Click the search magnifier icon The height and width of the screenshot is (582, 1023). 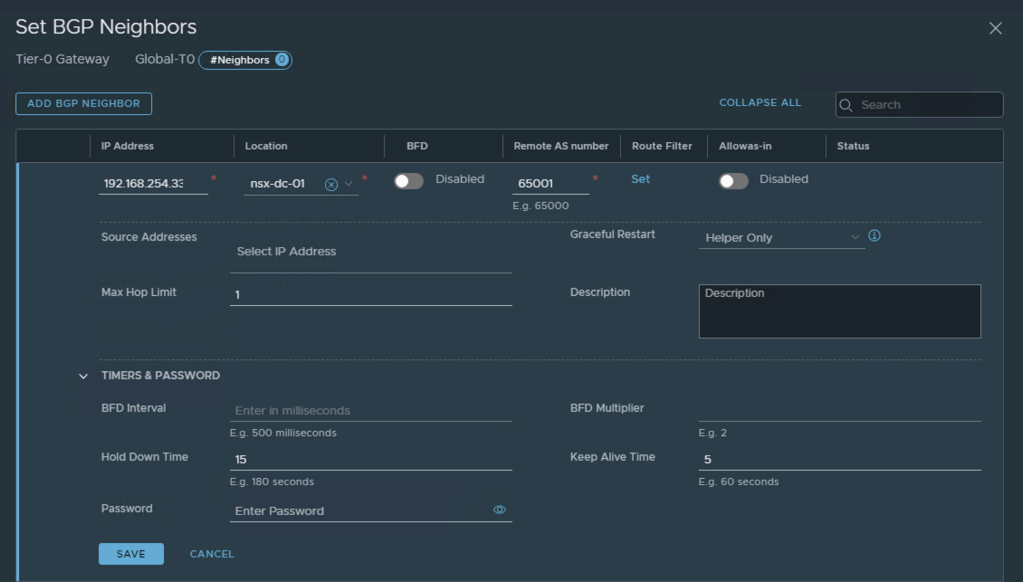[847, 105]
